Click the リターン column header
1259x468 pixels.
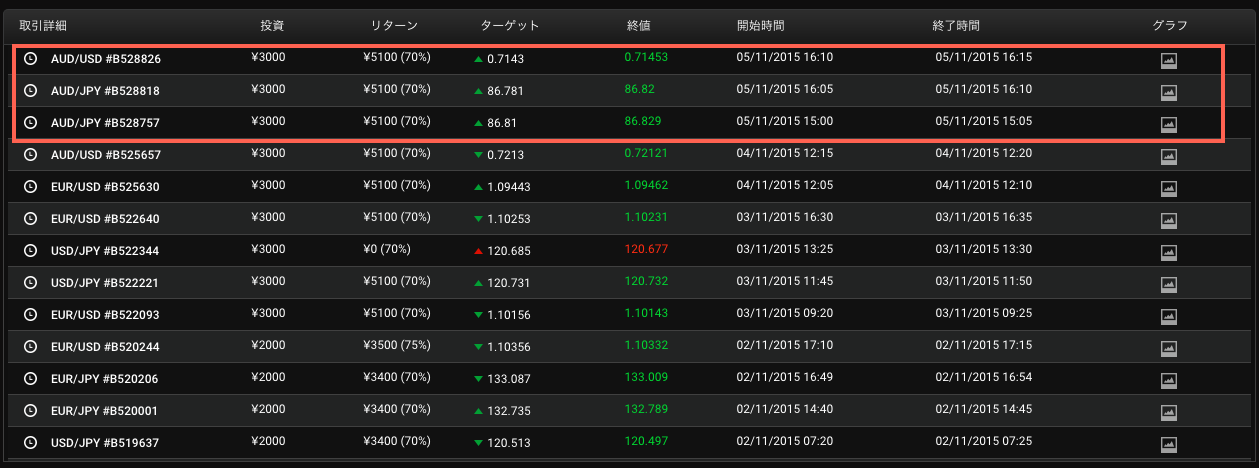coord(394,25)
